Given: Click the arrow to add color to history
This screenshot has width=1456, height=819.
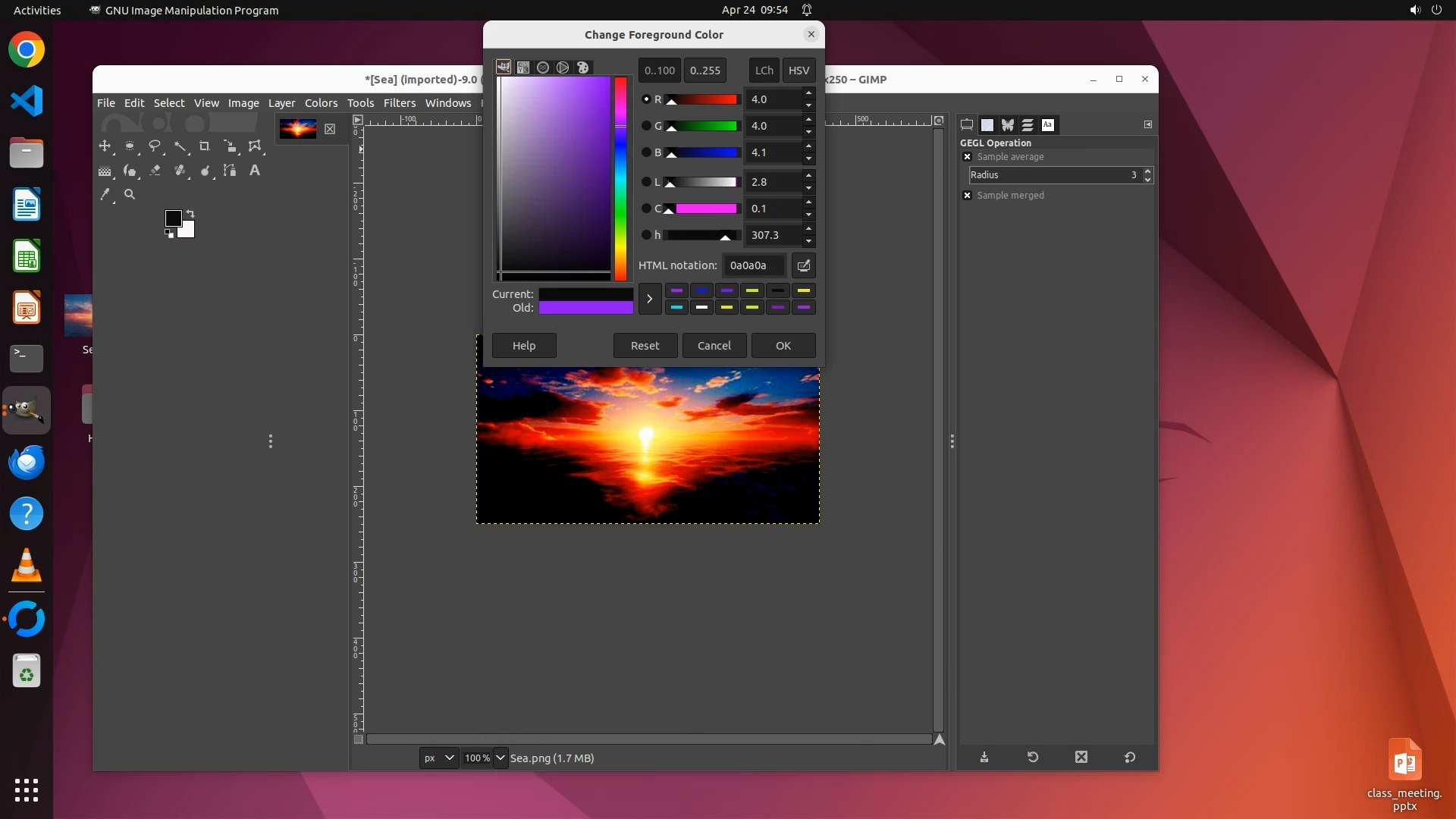Looking at the screenshot, I should (x=649, y=299).
